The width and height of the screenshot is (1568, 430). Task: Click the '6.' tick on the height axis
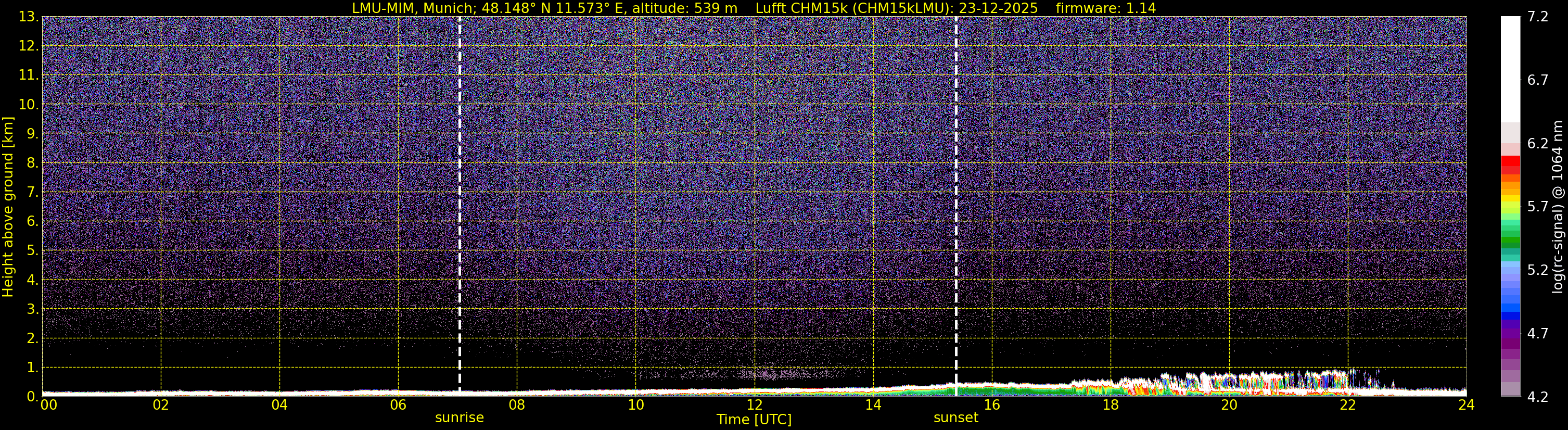tap(32, 222)
